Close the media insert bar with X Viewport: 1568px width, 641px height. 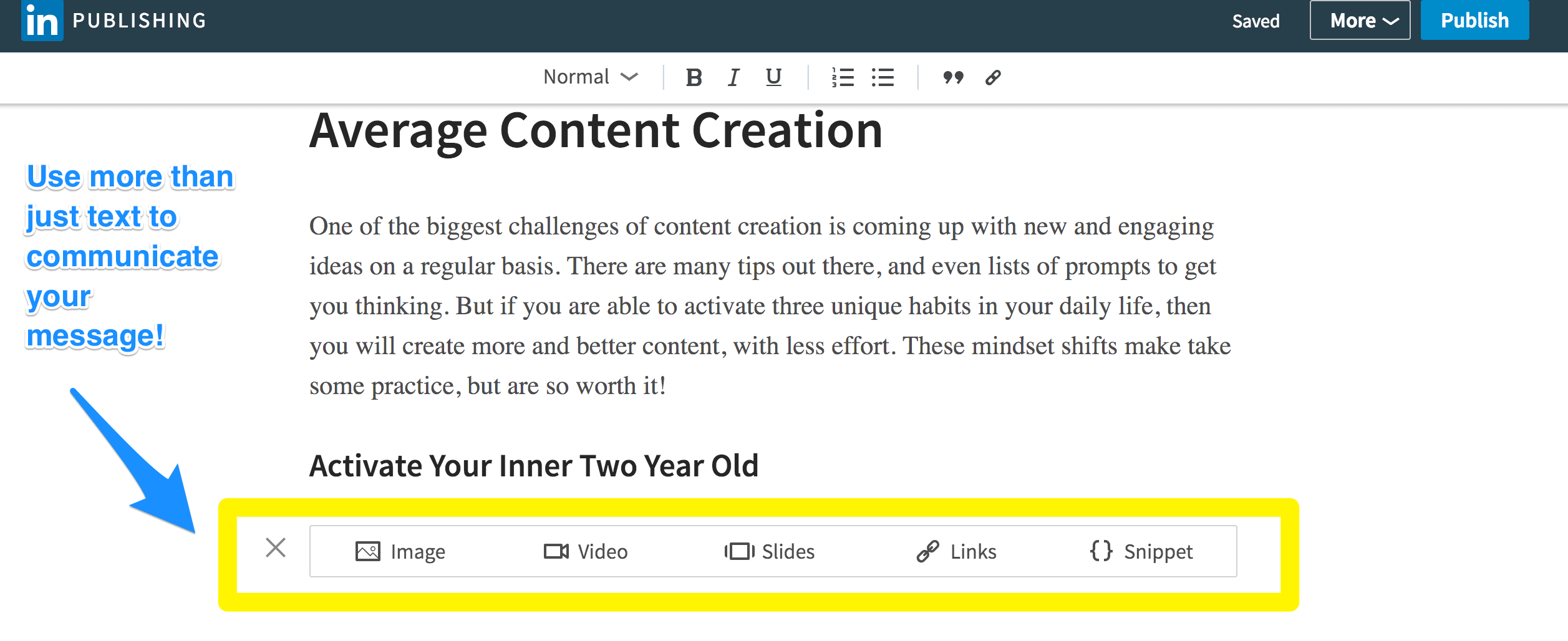[x=276, y=548]
